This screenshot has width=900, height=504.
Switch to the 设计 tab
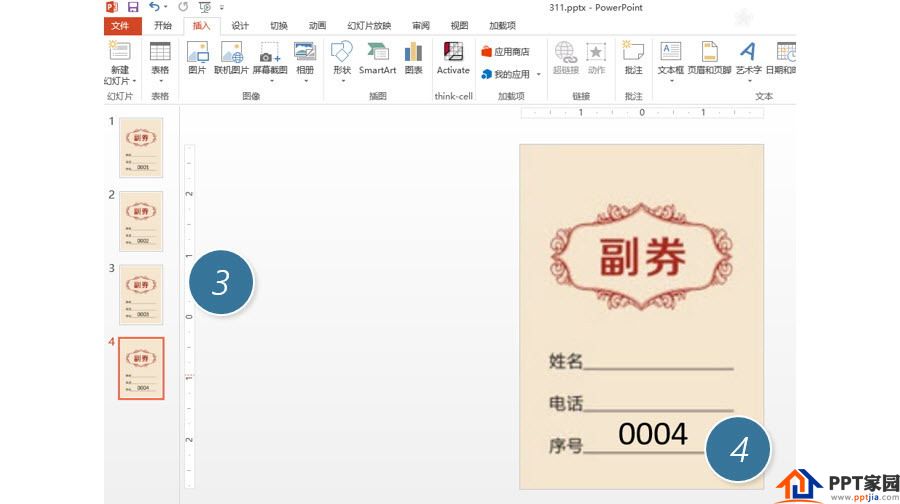pos(240,26)
